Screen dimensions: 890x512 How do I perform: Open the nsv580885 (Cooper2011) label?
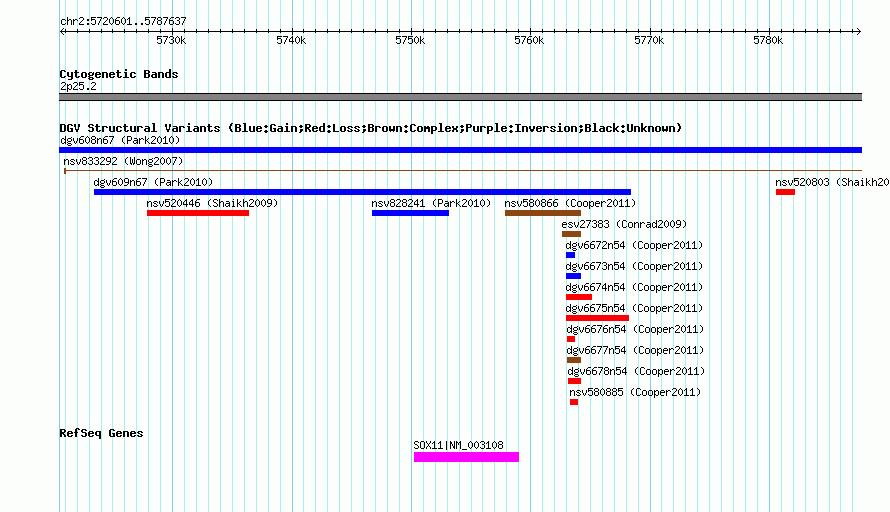click(x=635, y=392)
